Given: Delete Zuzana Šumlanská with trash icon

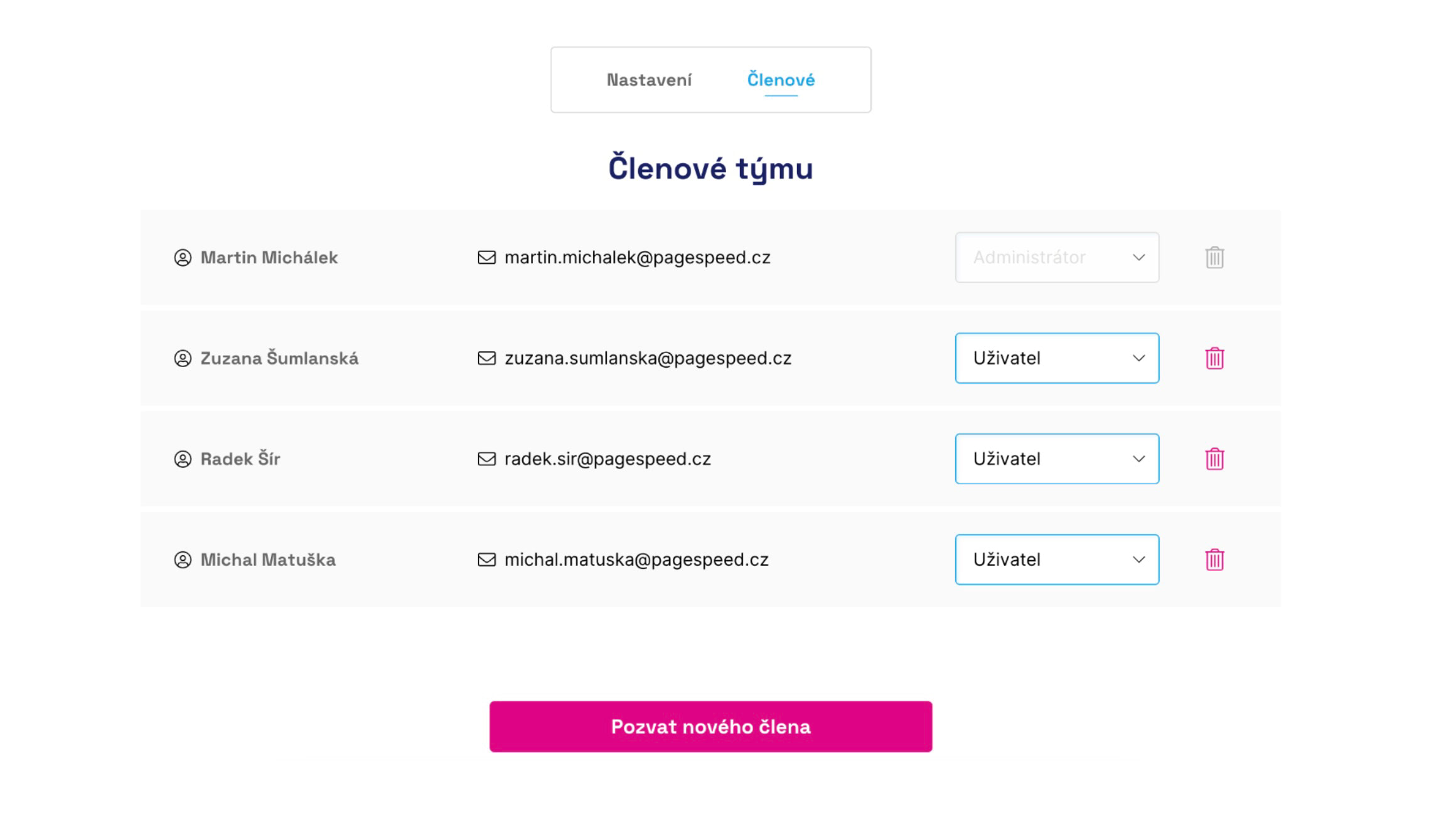Looking at the screenshot, I should click(1214, 358).
